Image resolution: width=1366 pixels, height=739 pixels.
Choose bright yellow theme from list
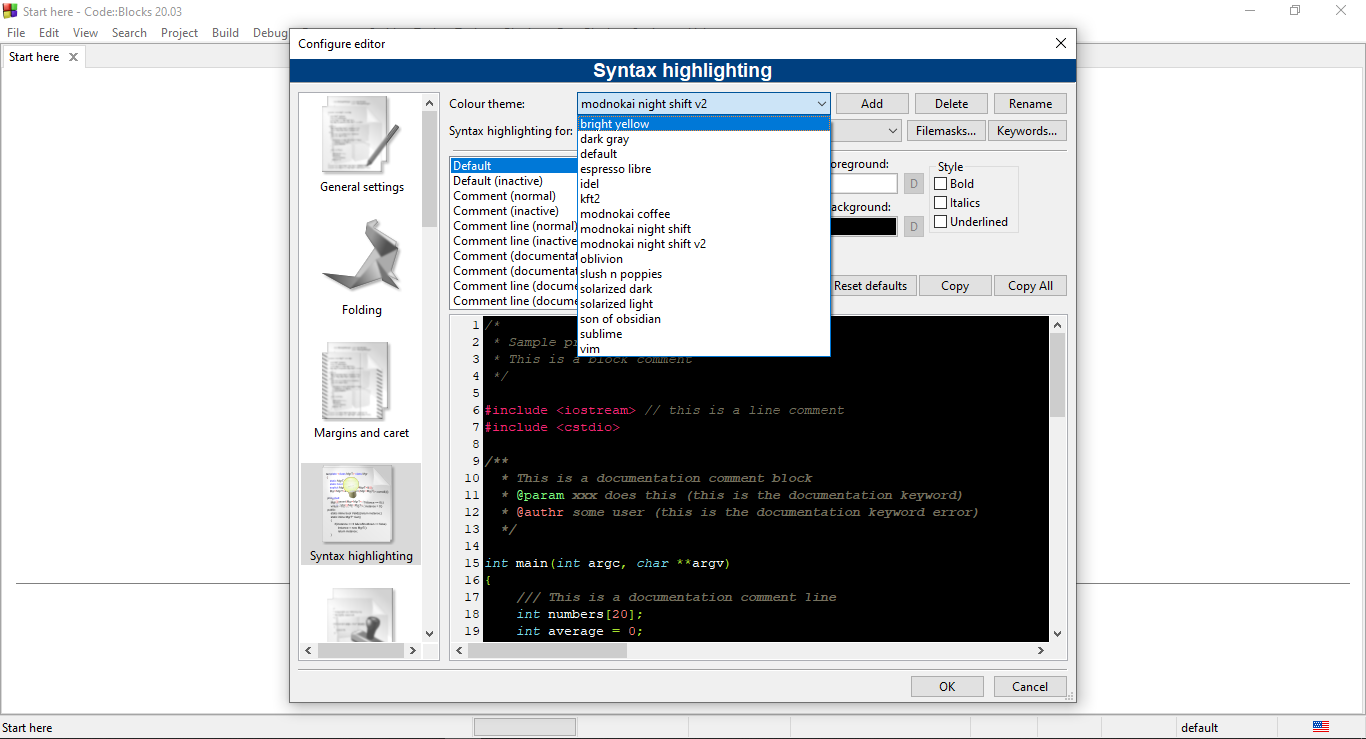pos(704,124)
